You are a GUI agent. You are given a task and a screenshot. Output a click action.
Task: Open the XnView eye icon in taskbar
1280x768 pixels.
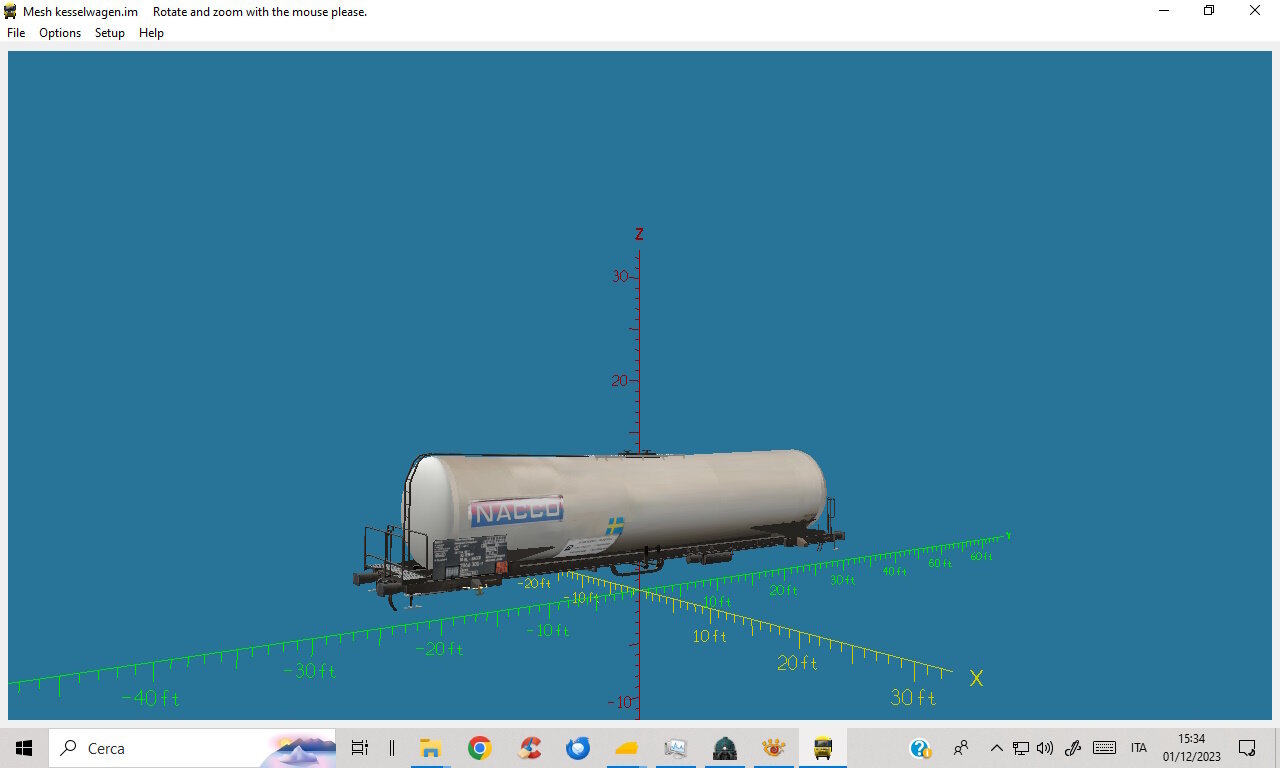click(774, 748)
